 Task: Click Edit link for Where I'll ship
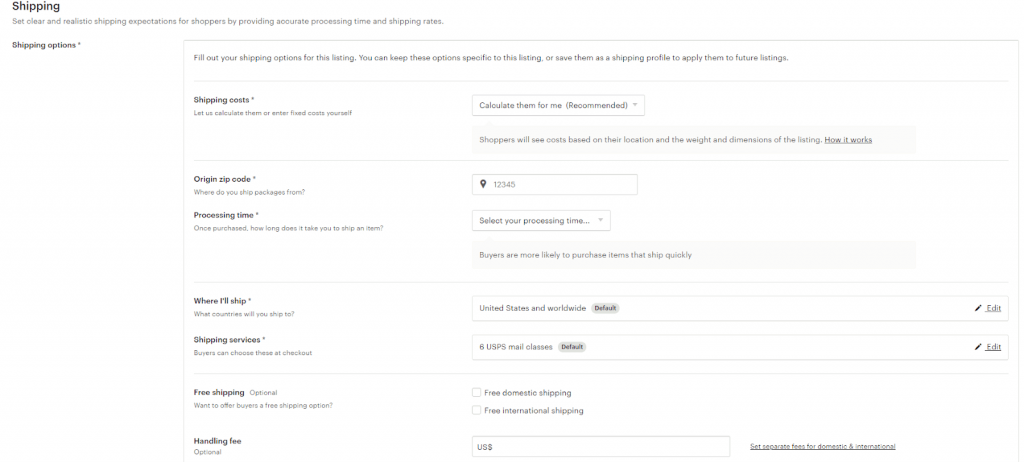tap(993, 308)
